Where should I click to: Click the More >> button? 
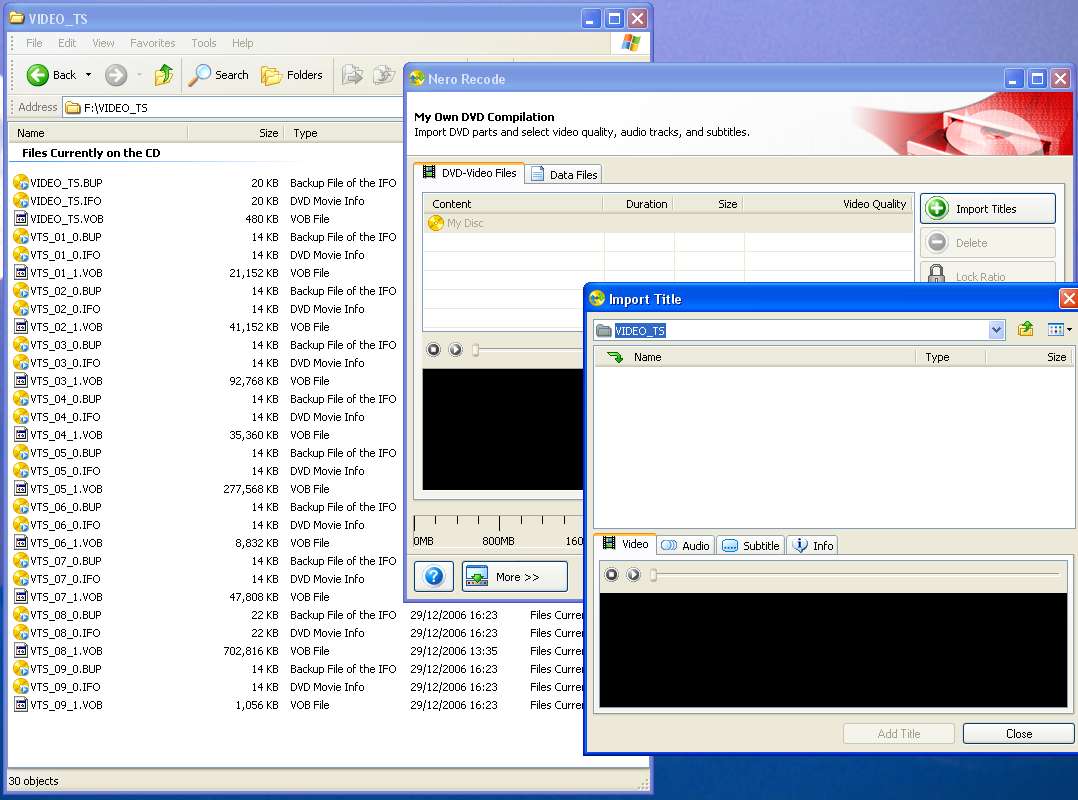tap(515, 577)
